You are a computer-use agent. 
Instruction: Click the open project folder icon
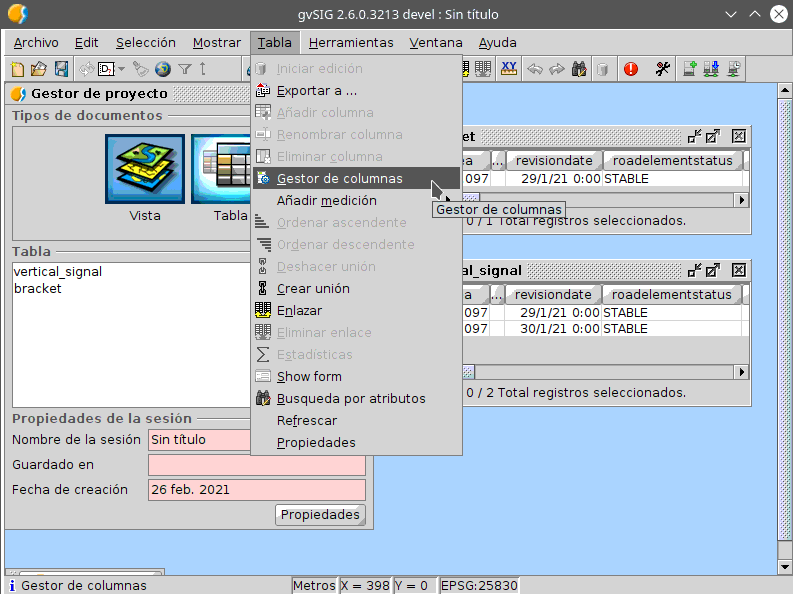click(39, 69)
